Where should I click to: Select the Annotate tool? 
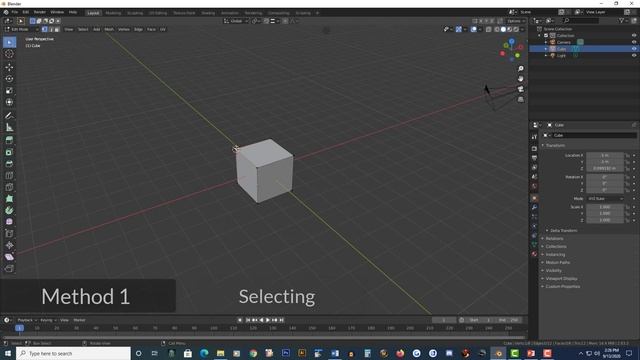point(9,116)
